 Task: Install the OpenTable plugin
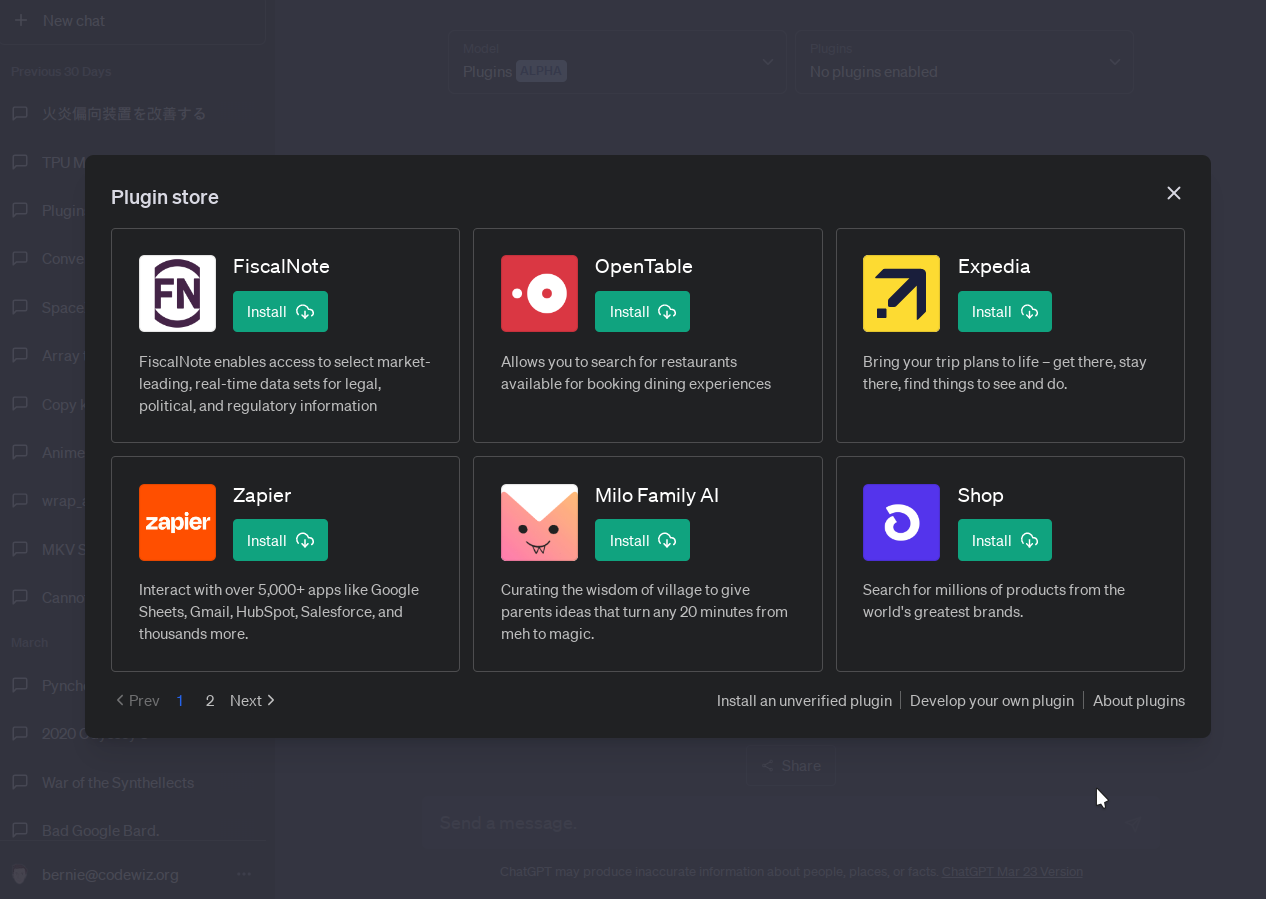(642, 312)
